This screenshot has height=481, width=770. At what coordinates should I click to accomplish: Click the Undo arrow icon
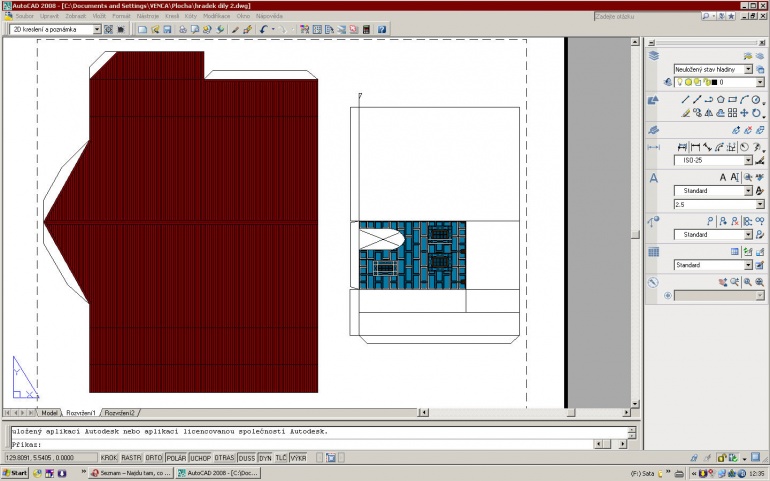click(x=264, y=29)
